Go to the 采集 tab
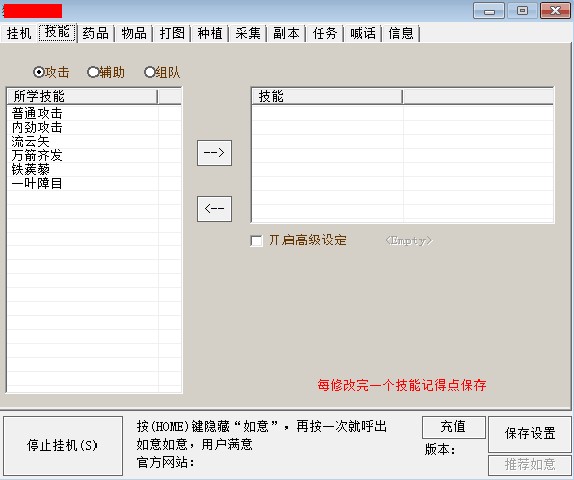The width and height of the screenshot is (574, 480). pyautogui.click(x=248, y=33)
